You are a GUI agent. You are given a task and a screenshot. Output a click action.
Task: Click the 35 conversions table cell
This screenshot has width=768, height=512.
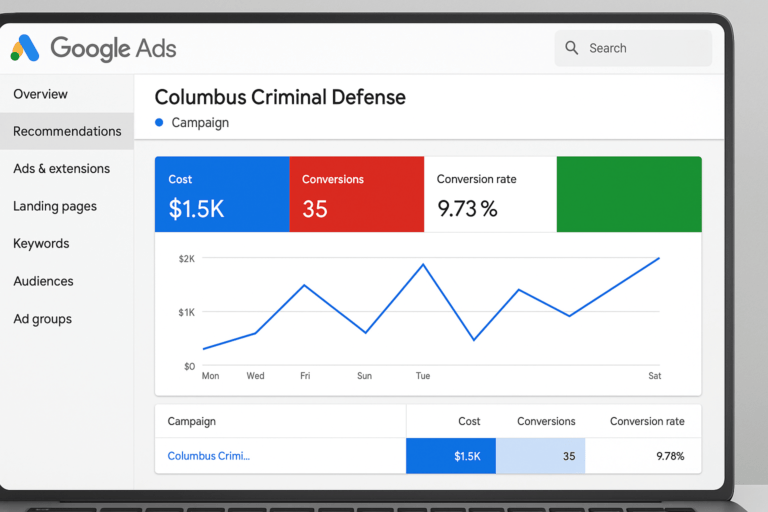click(540, 456)
